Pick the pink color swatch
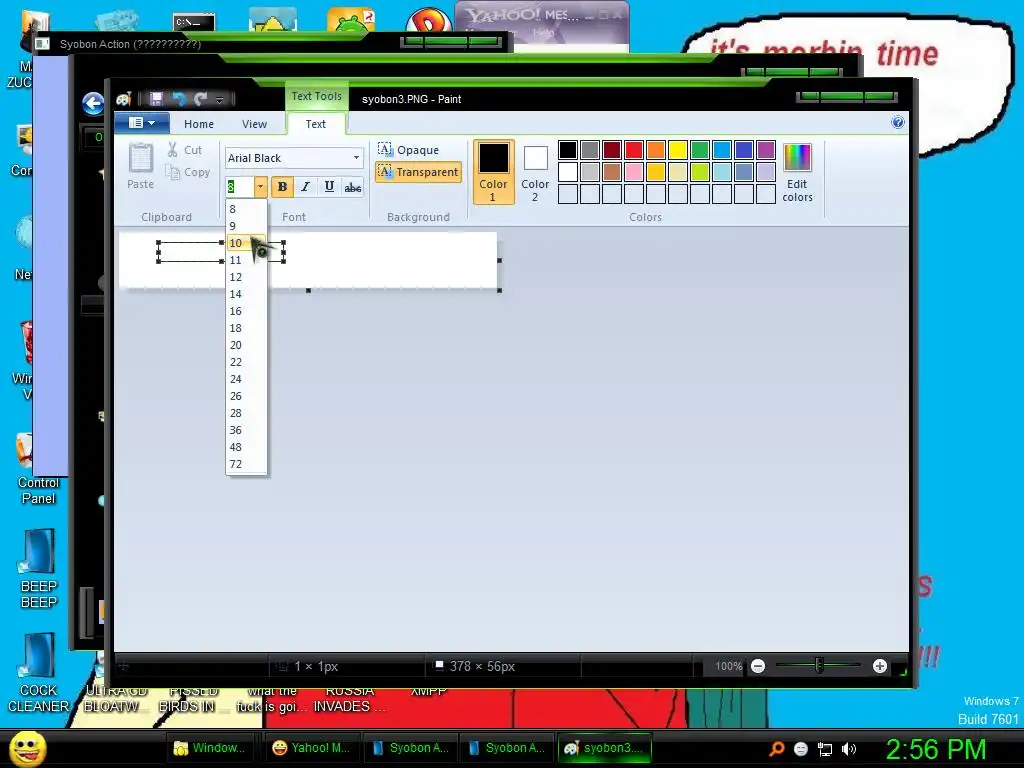Screen dimensions: 1024x768 634,172
